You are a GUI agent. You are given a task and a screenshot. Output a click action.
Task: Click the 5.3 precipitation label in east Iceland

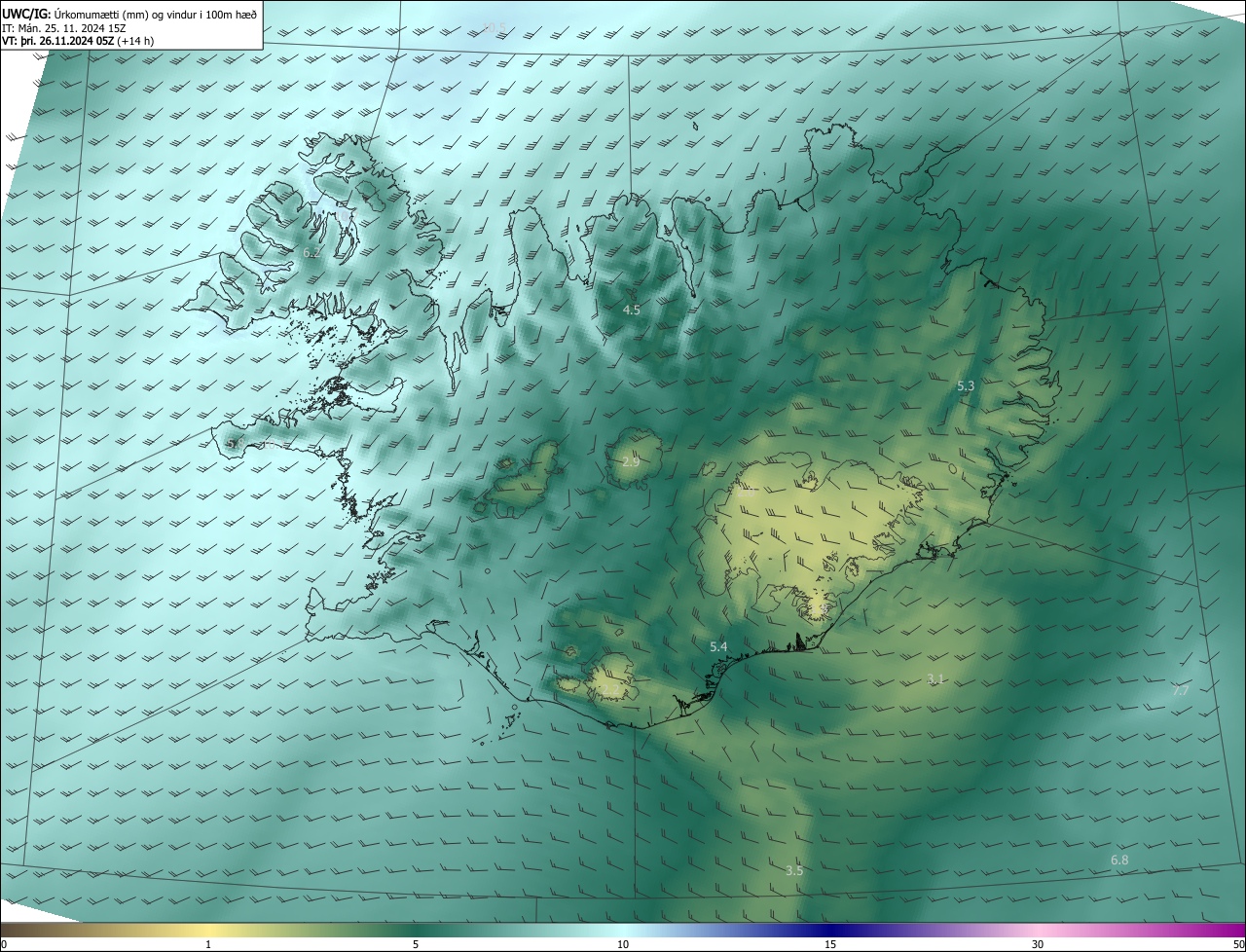point(966,386)
